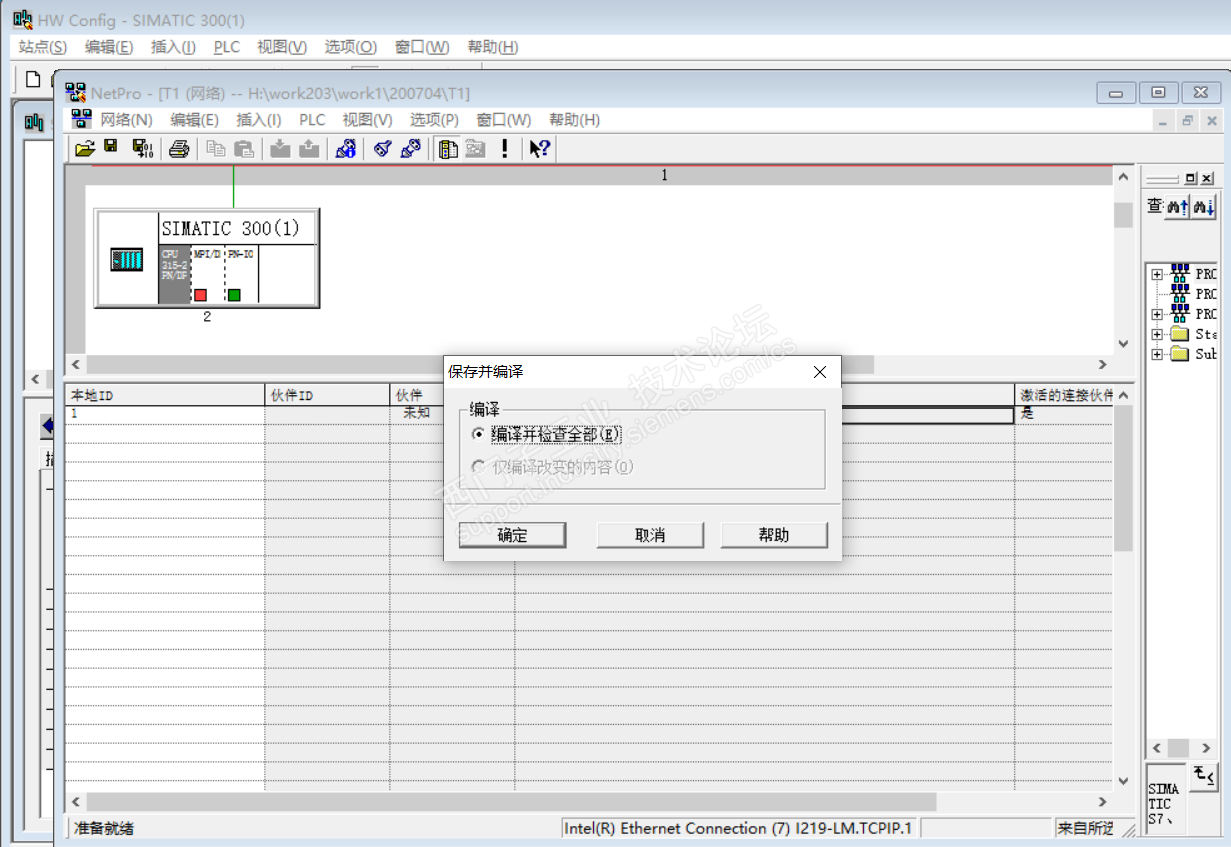Viewport: 1231px width, 847px height.
Task: Select the 仅编译改变的内容 radio button
Action: pos(479,466)
